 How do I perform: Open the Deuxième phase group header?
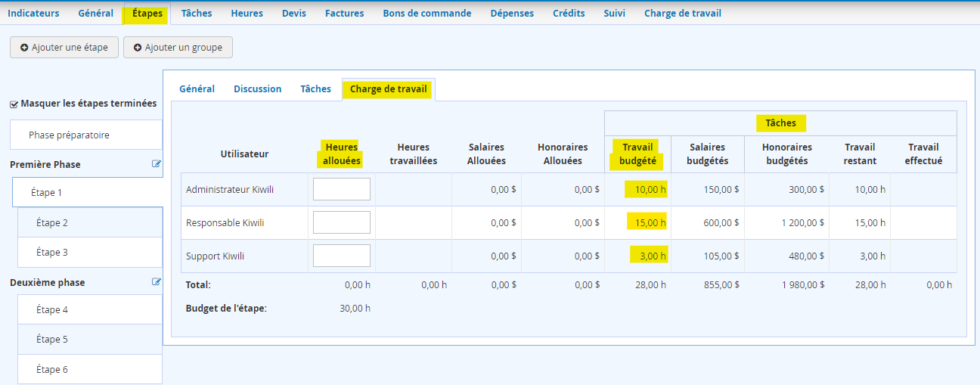click(x=48, y=282)
